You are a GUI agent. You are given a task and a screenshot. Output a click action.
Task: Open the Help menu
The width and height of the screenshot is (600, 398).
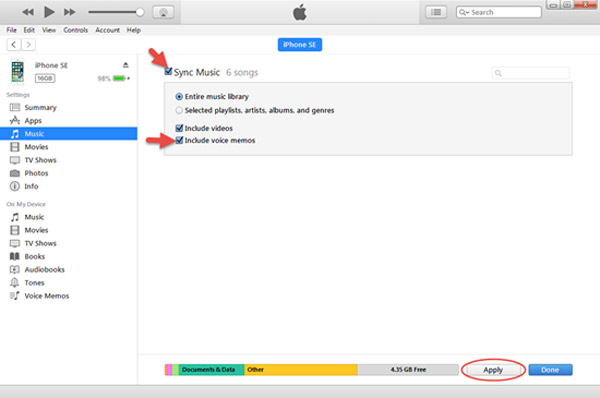click(134, 30)
